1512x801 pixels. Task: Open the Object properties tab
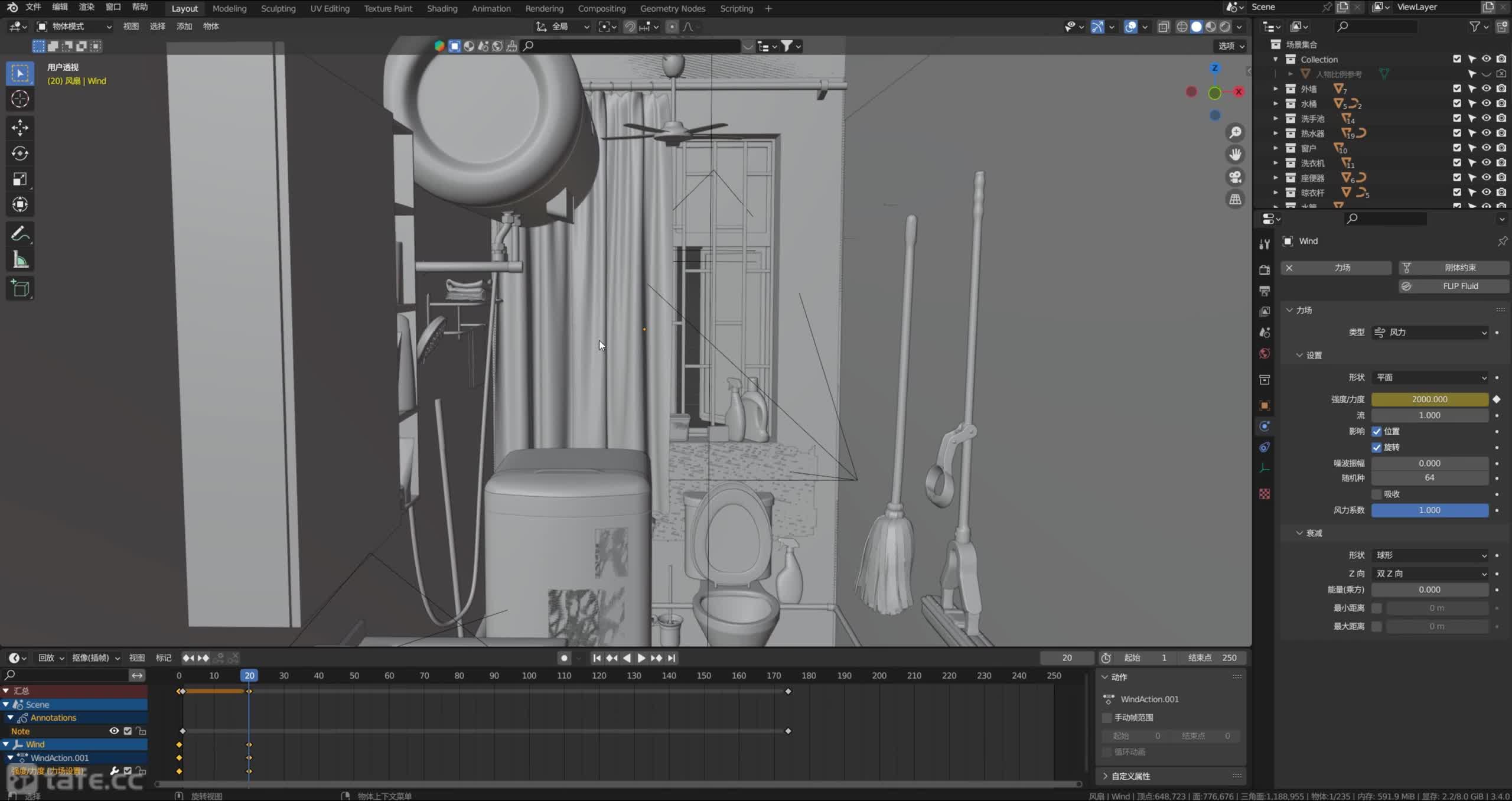1265,405
